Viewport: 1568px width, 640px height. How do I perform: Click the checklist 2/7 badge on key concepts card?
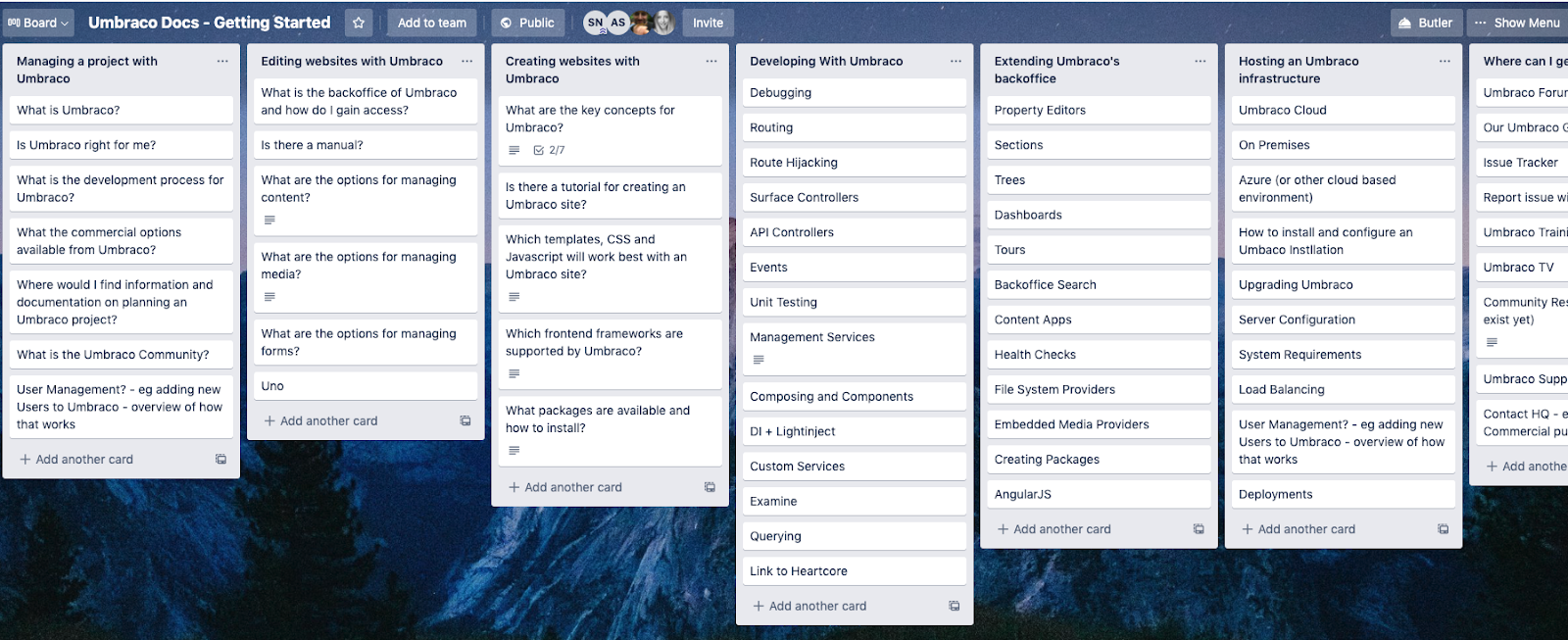tap(549, 150)
